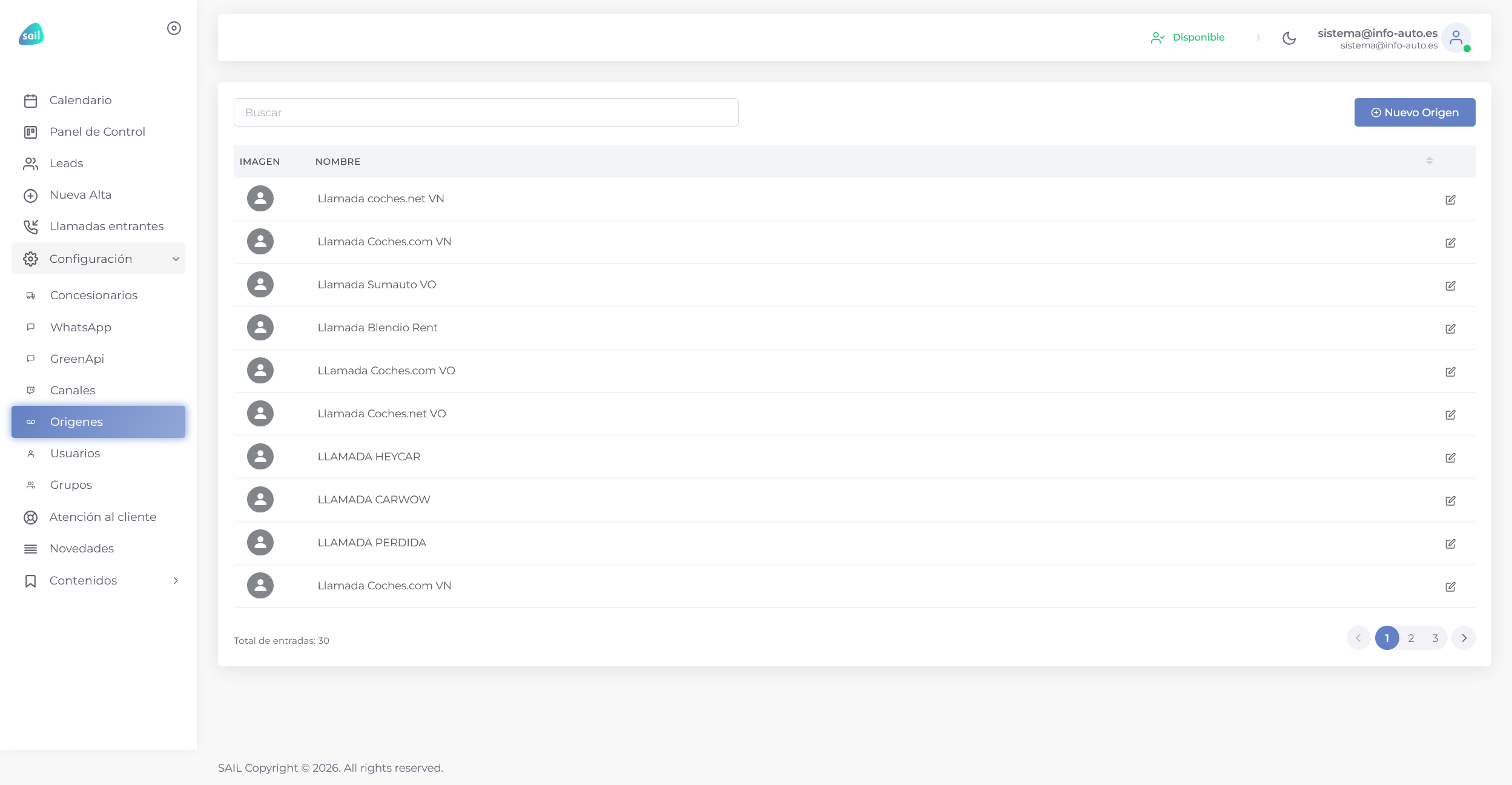Go to pagination page 2
Image resolution: width=1512 pixels, height=785 pixels.
[x=1411, y=638]
